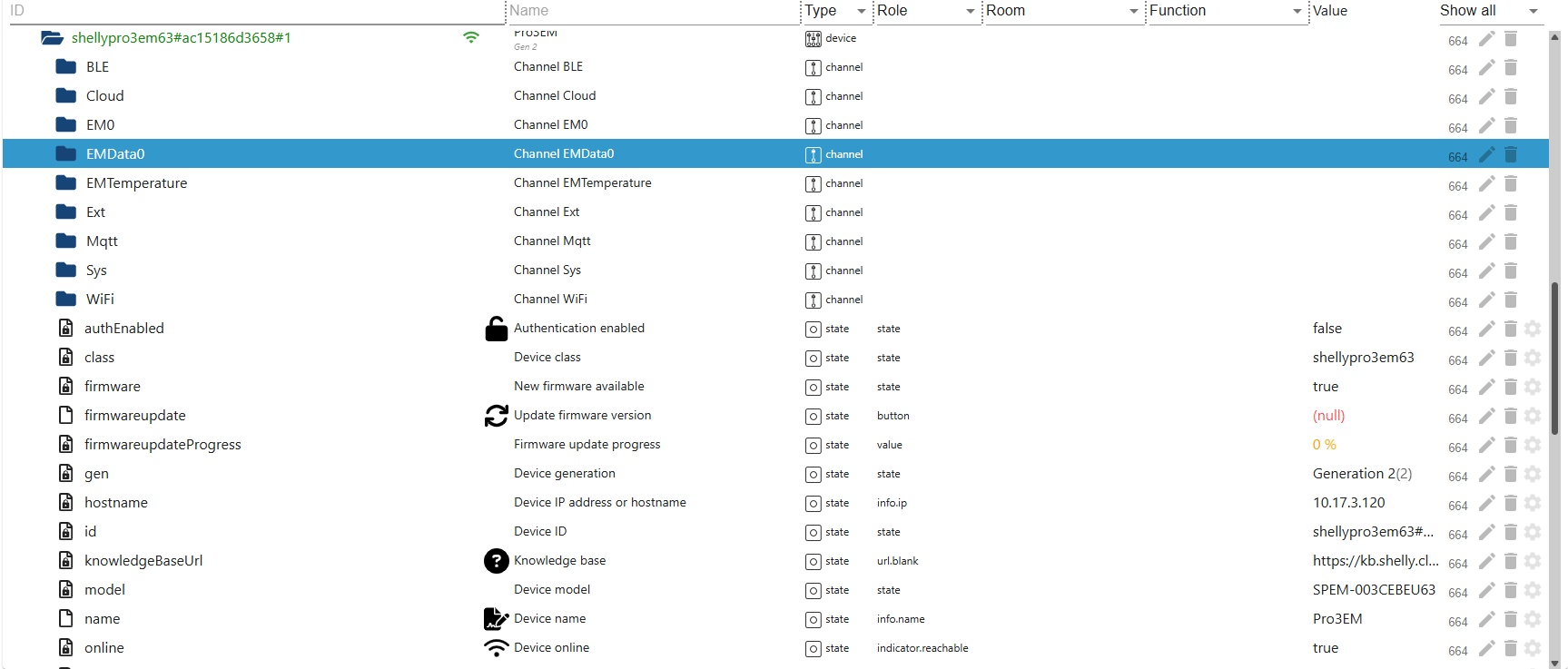
Task: Expand the EMTemperature channel folder
Action: [65, 183]
